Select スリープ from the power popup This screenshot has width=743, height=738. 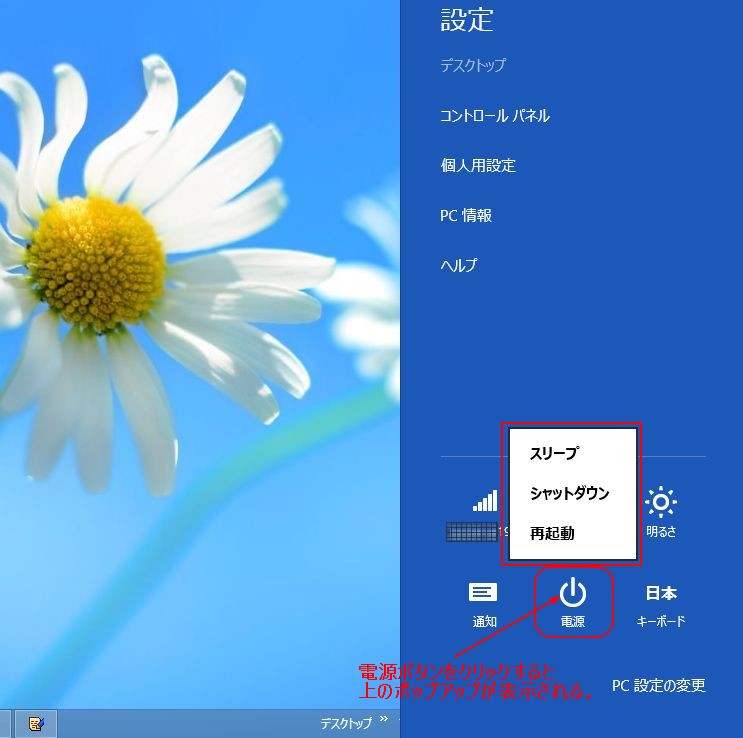tap(554, 453)
